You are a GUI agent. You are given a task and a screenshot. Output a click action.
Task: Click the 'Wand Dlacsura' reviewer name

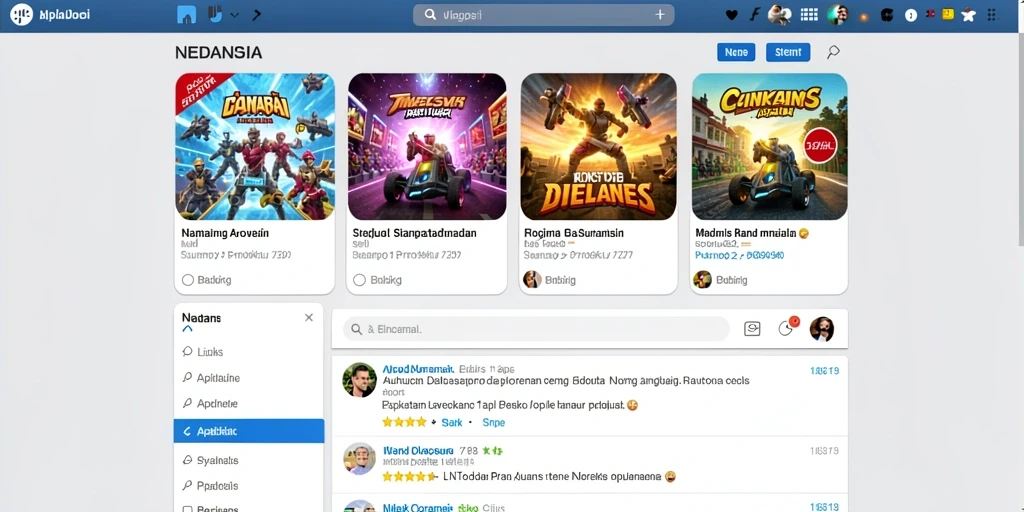point(417,451)
